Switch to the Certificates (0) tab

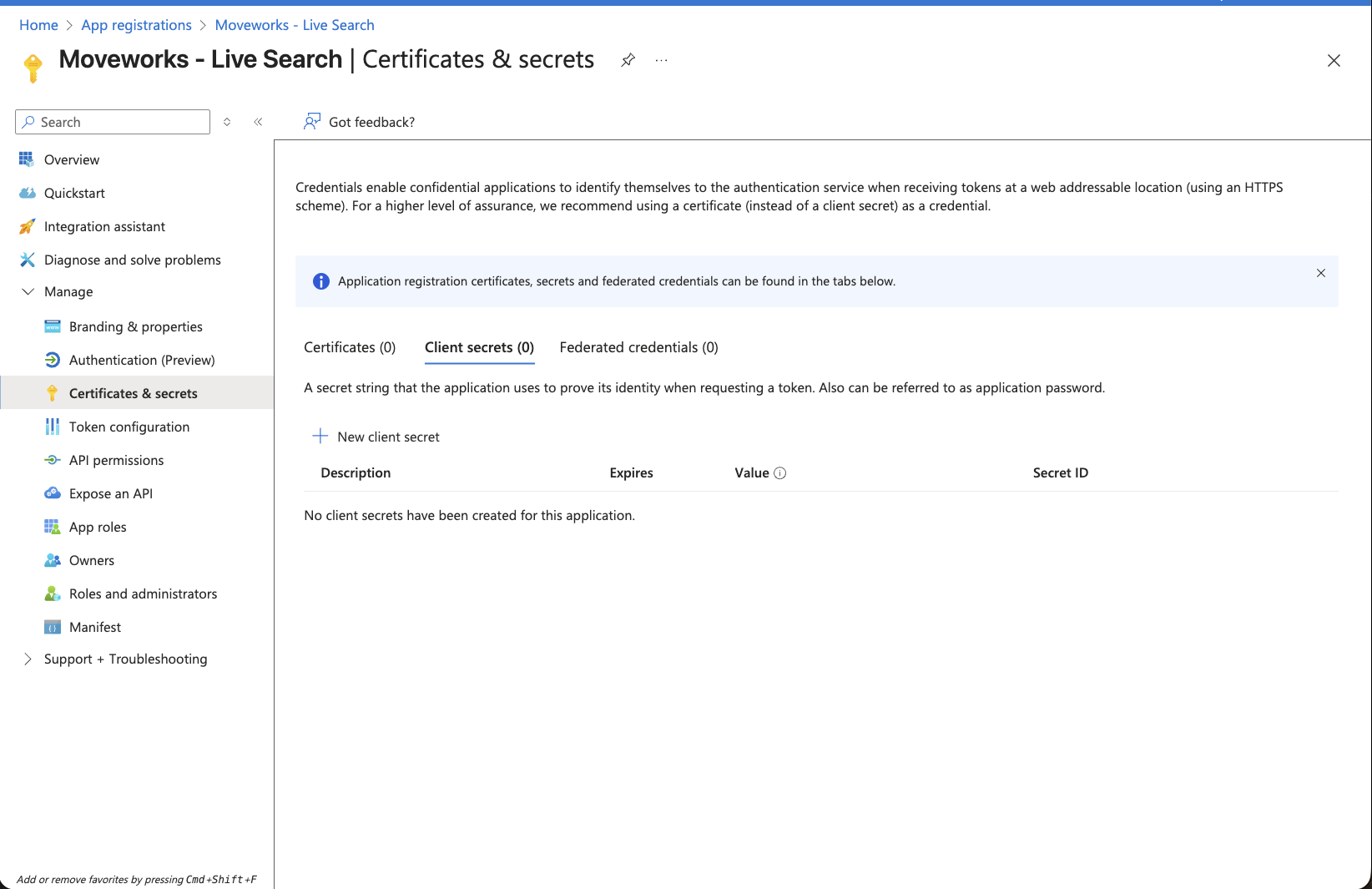[350, 347]
